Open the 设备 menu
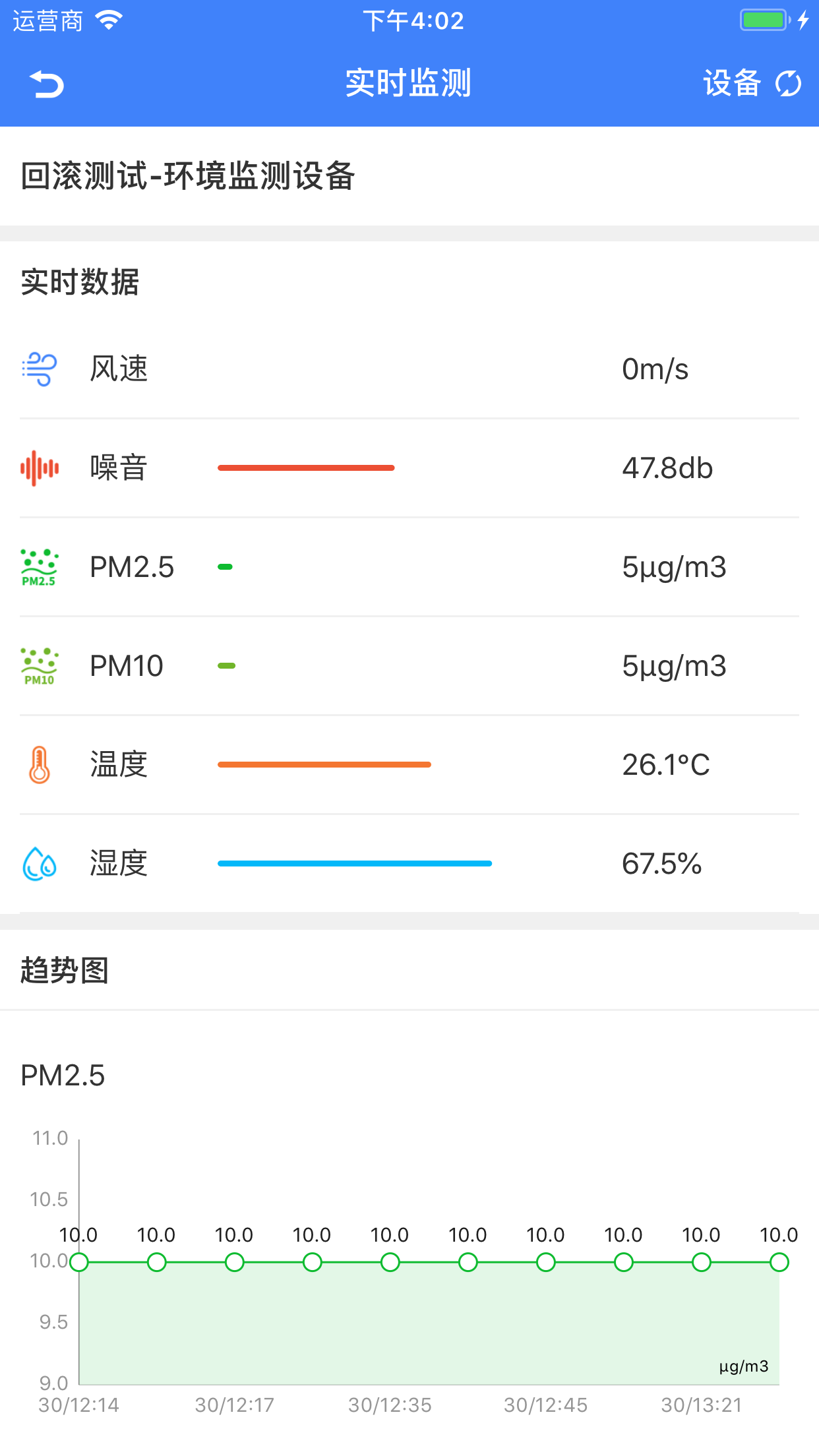Image resolution: width=819 pixels, height=1456 pixels. (729, 84)
